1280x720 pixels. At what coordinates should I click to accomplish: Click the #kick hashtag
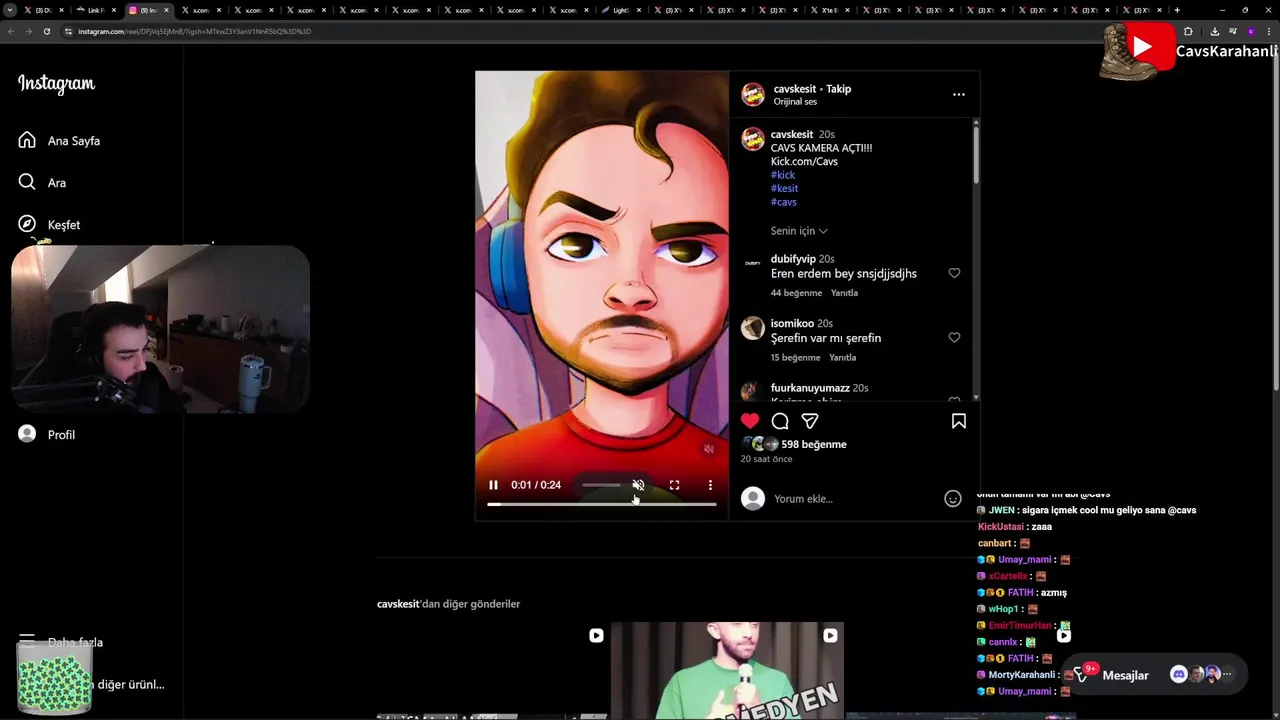783,175
